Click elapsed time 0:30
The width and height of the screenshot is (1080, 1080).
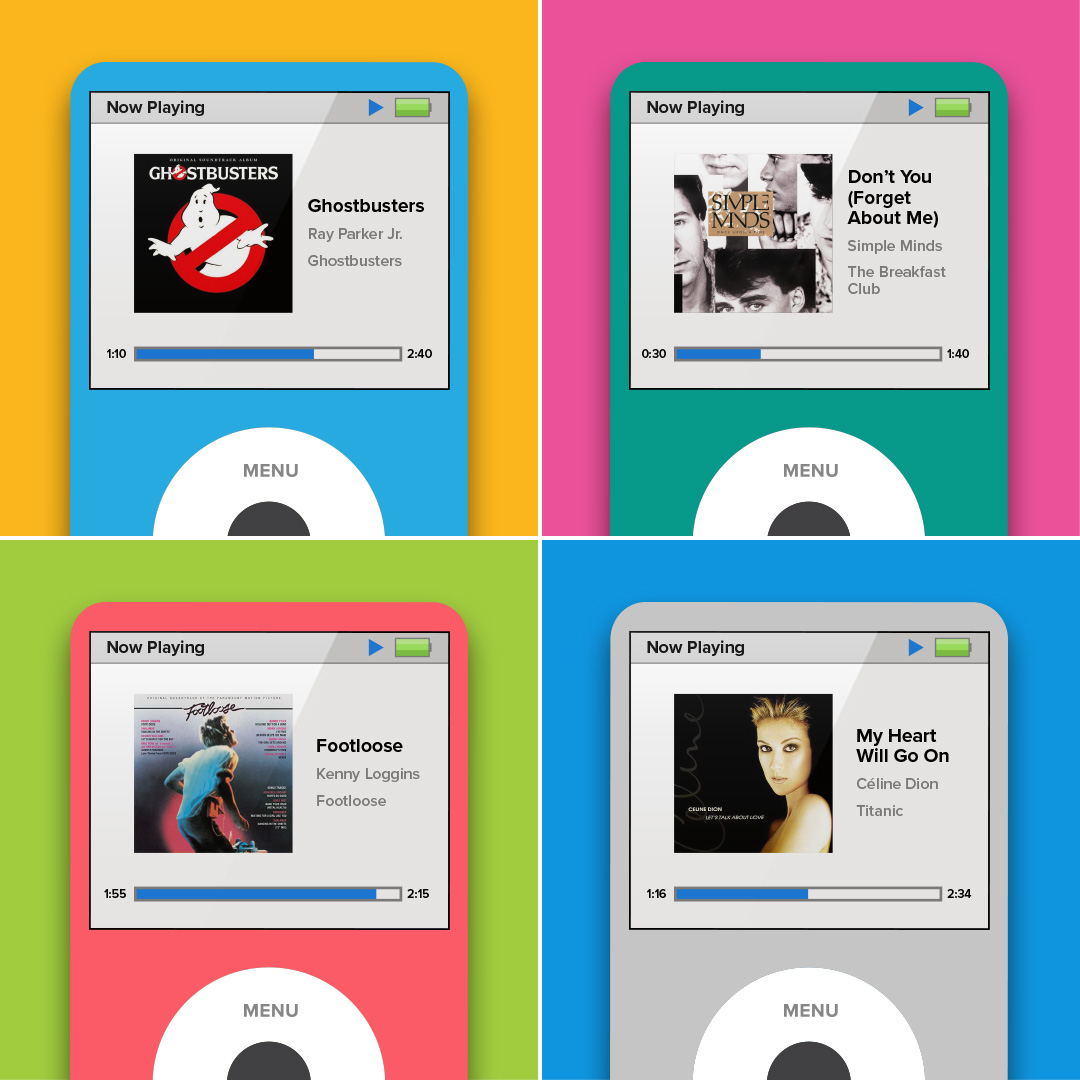point(654,354)
